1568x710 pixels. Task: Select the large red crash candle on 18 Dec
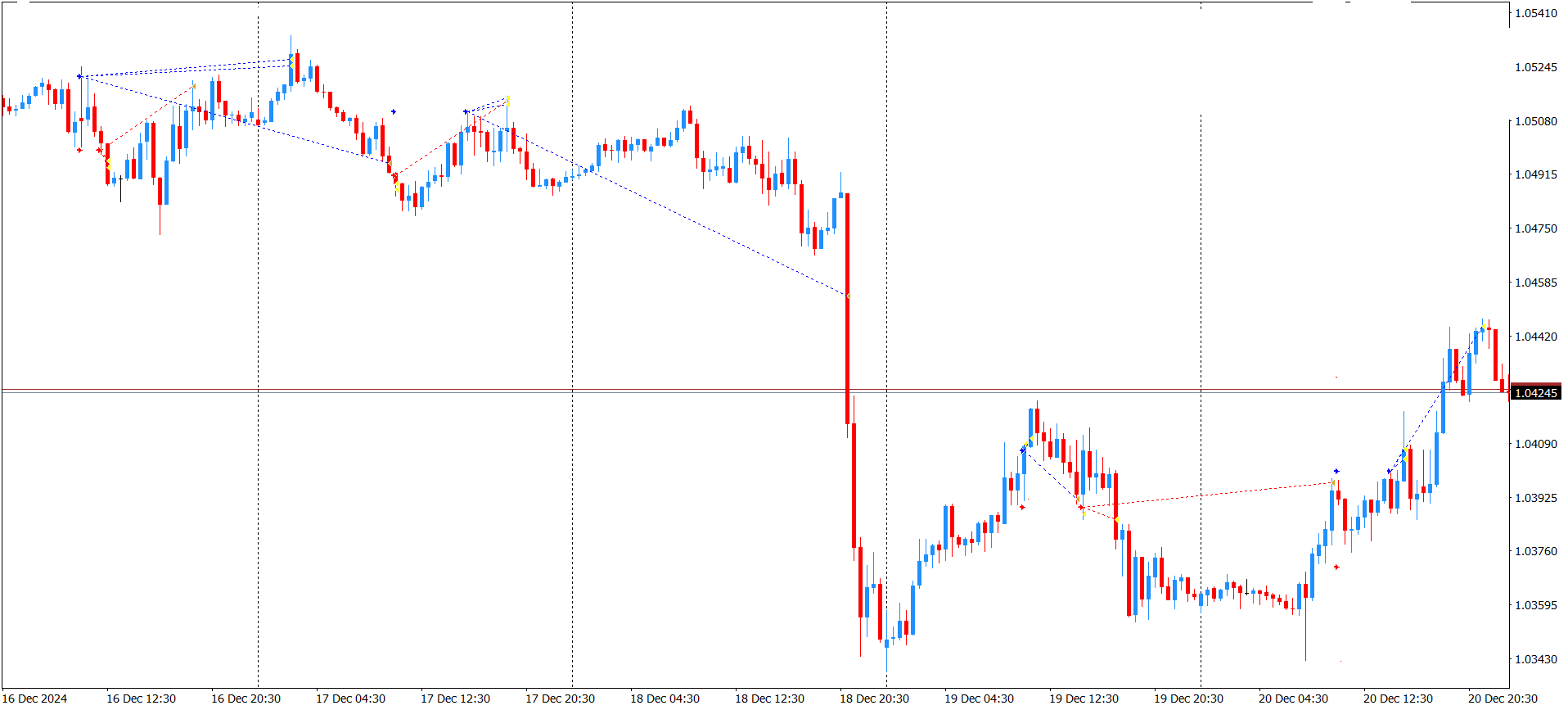tap(848, 308)
